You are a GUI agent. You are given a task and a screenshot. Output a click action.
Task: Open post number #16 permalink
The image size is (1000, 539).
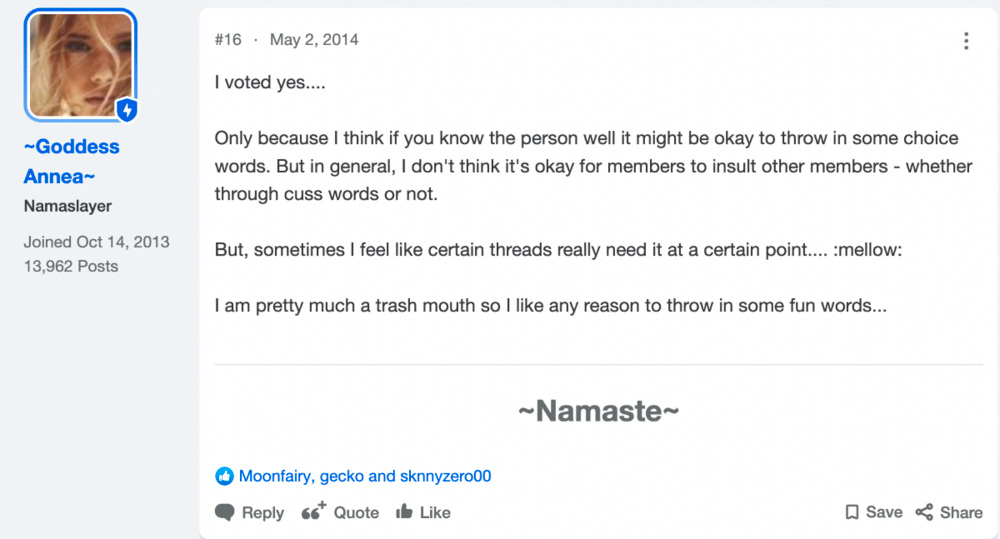[228, 40]
